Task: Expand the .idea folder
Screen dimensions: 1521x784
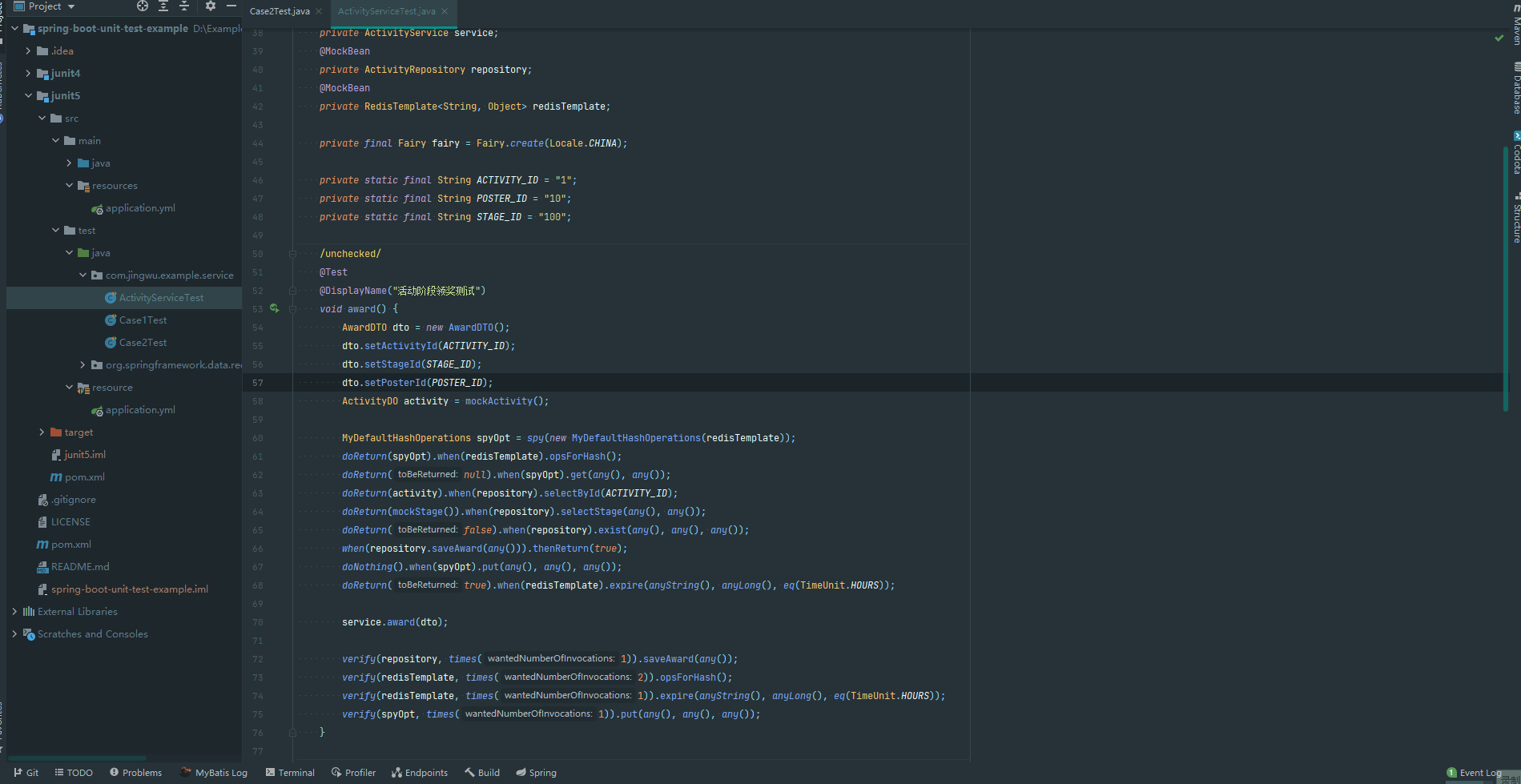Action: tap(28, 50)
